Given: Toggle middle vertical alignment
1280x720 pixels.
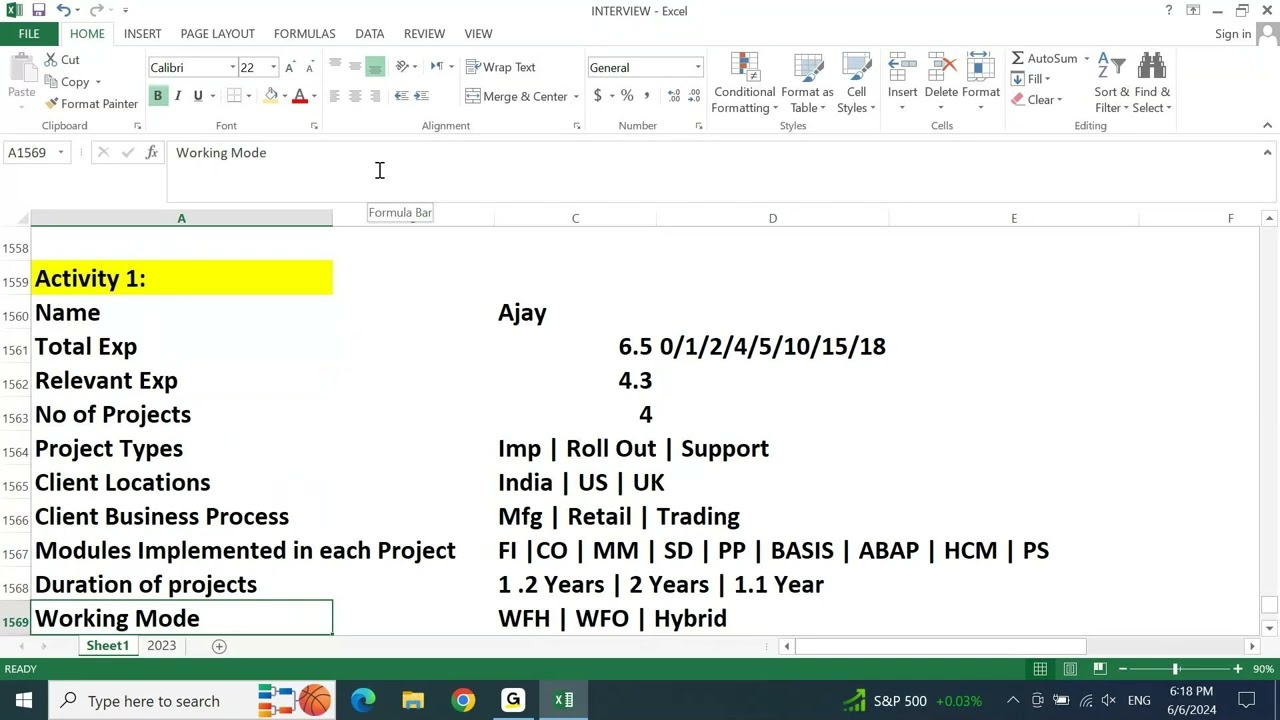Looking at the screenshot, I should (355, 67).
